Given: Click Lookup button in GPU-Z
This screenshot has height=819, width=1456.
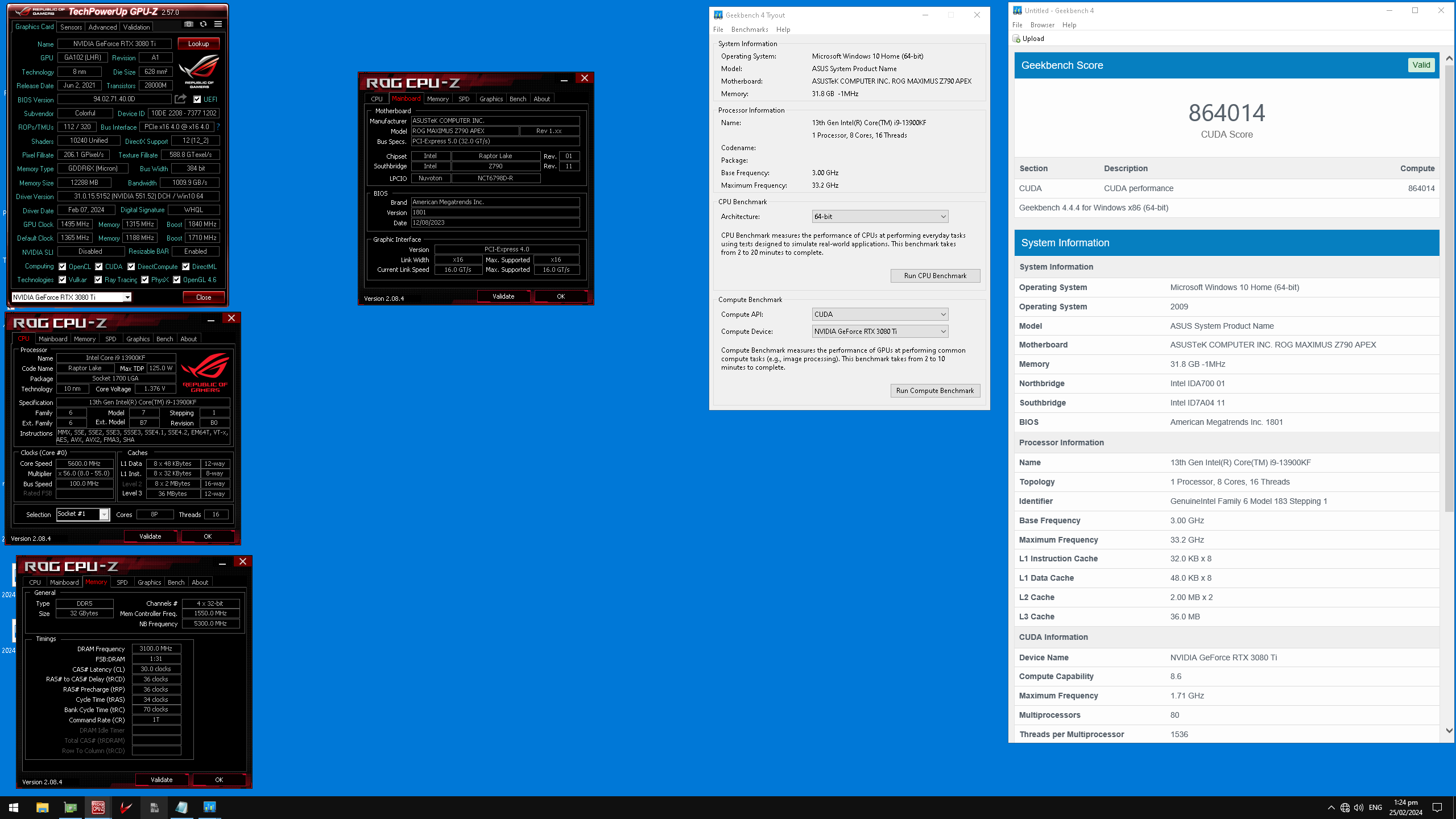Looking at the screenshot, I should click(198, 44).
